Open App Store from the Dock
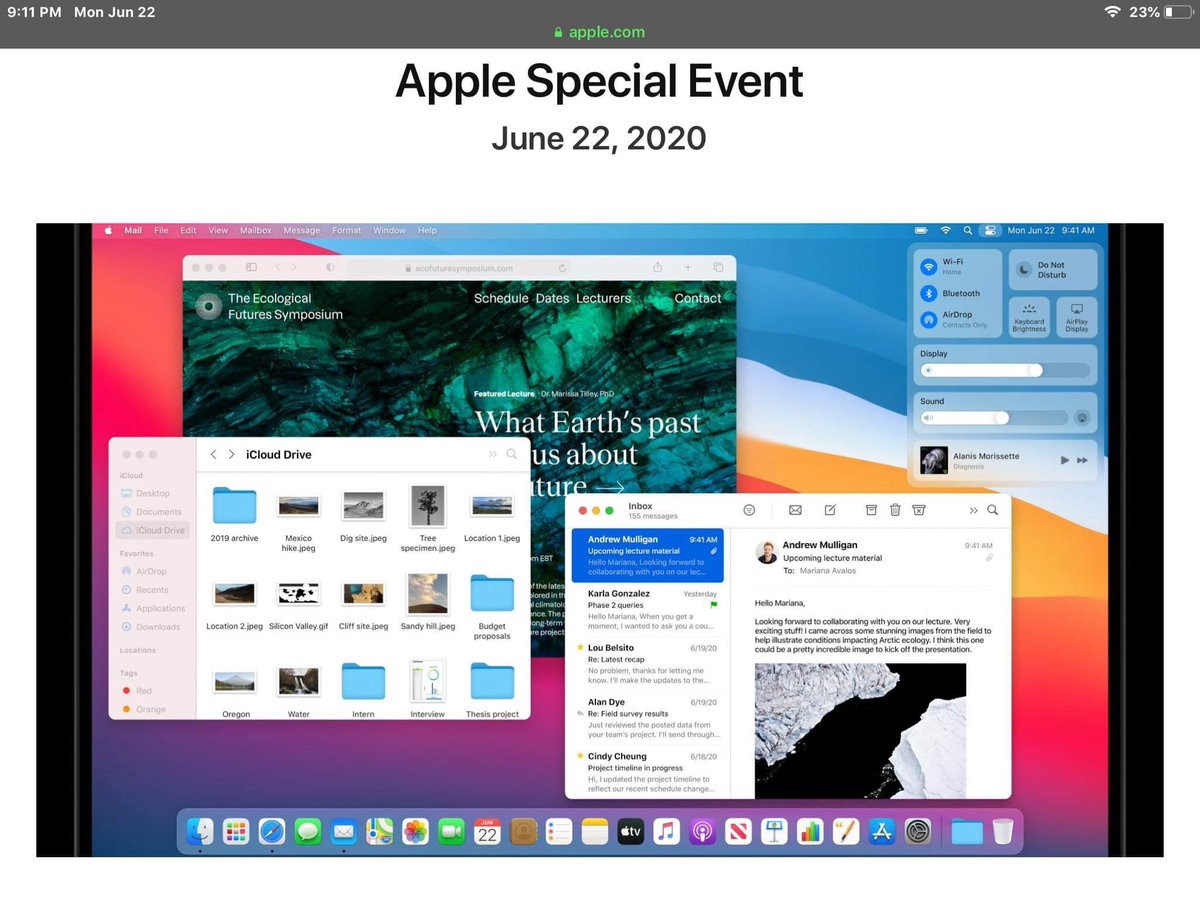This screenshot has width=1200, height=900. tap(881, 831)
